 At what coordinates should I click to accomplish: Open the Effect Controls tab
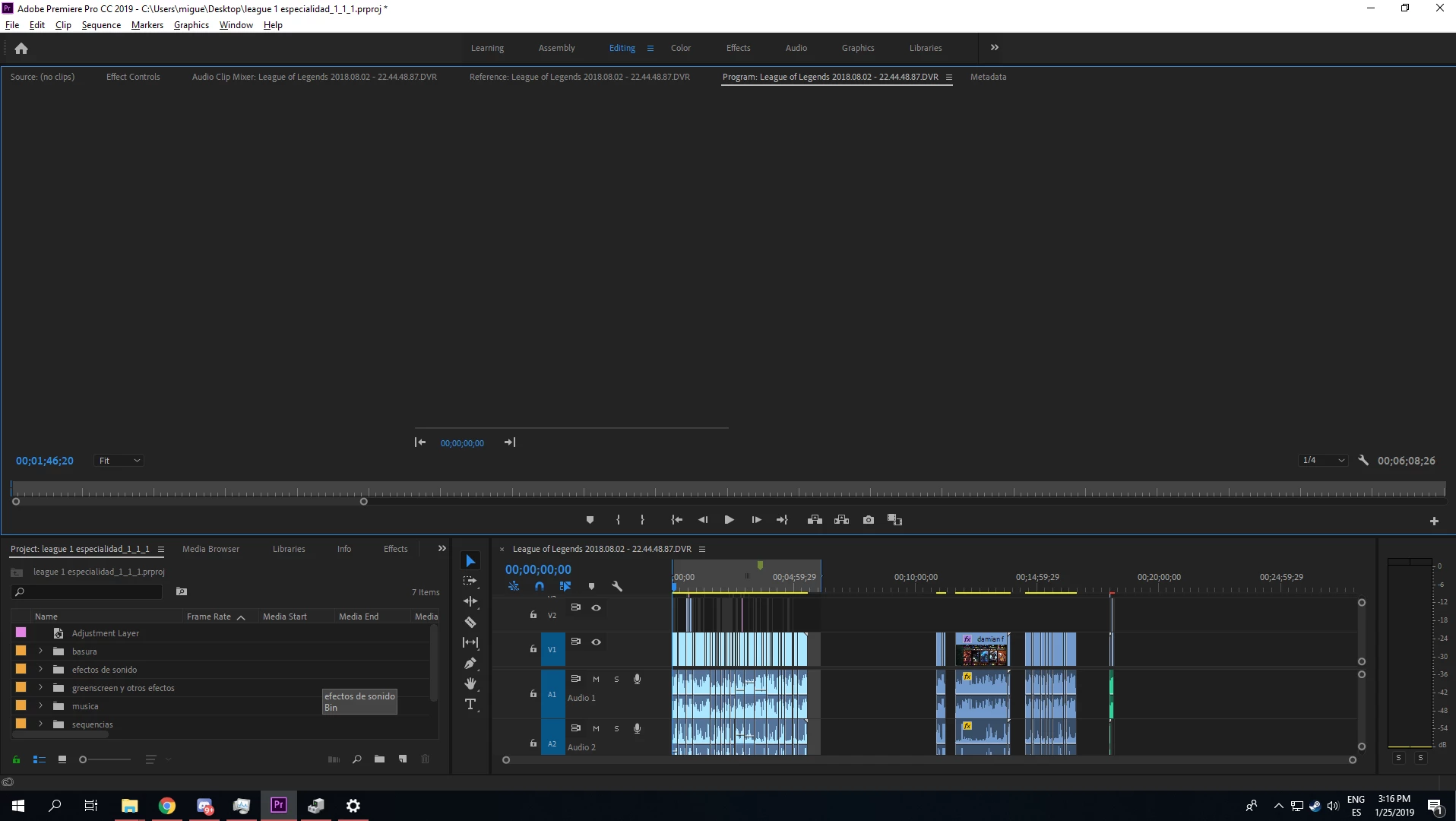(133, 77)
